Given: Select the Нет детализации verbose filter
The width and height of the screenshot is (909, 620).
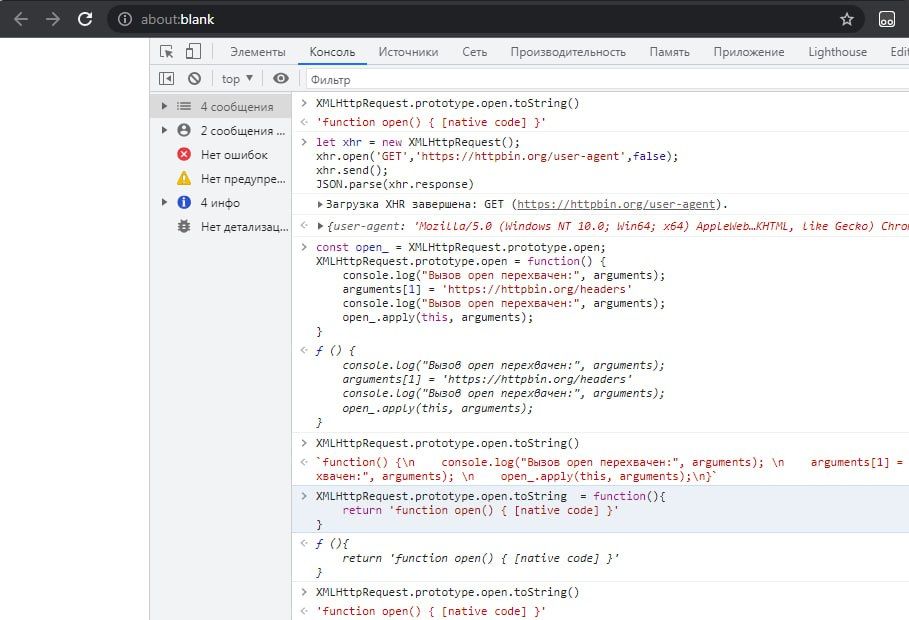Looking at the screenshot, I should click(244, 227).
